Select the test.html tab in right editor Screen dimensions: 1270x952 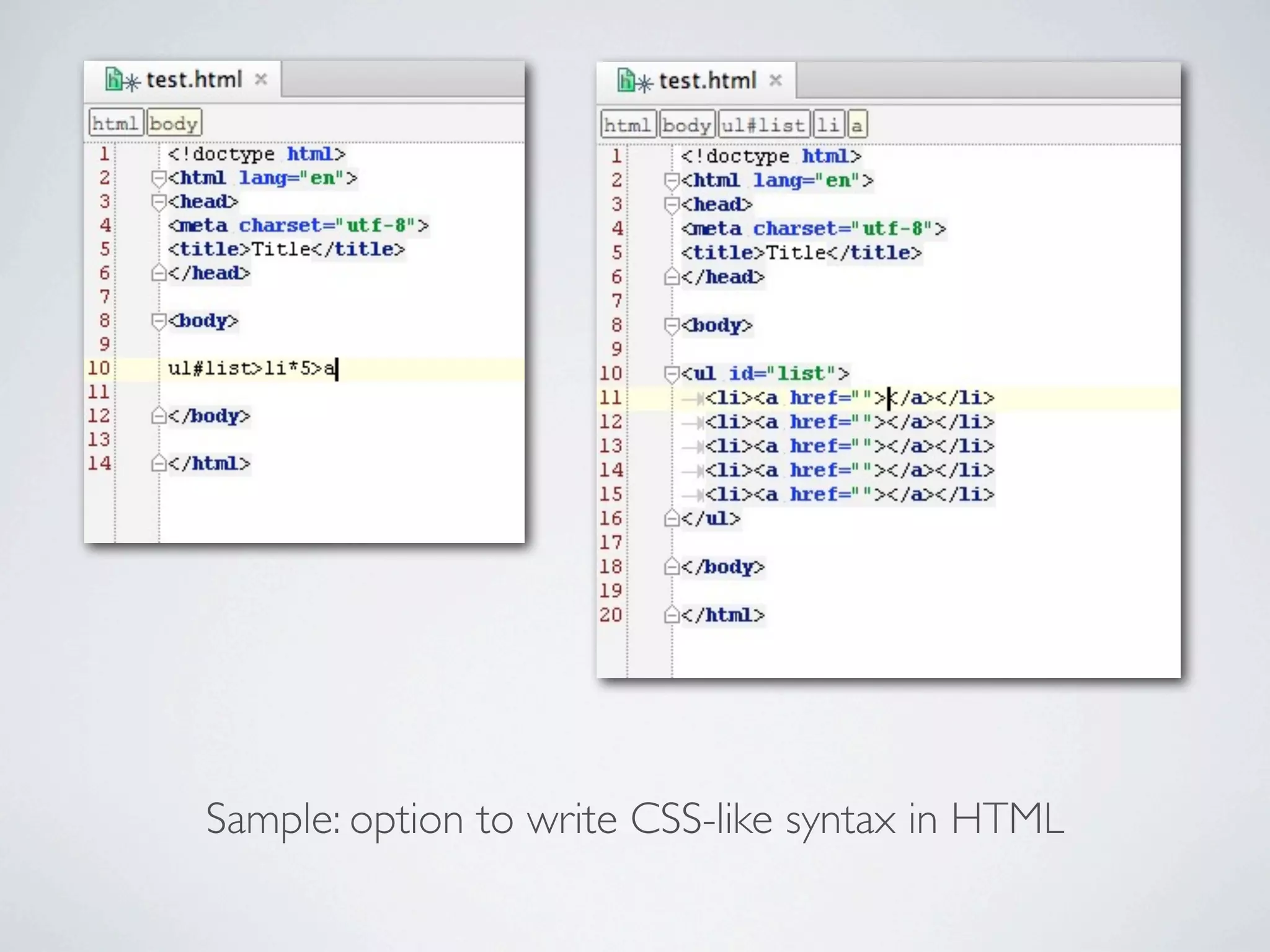pyautogui.click(x=696, y=81)
